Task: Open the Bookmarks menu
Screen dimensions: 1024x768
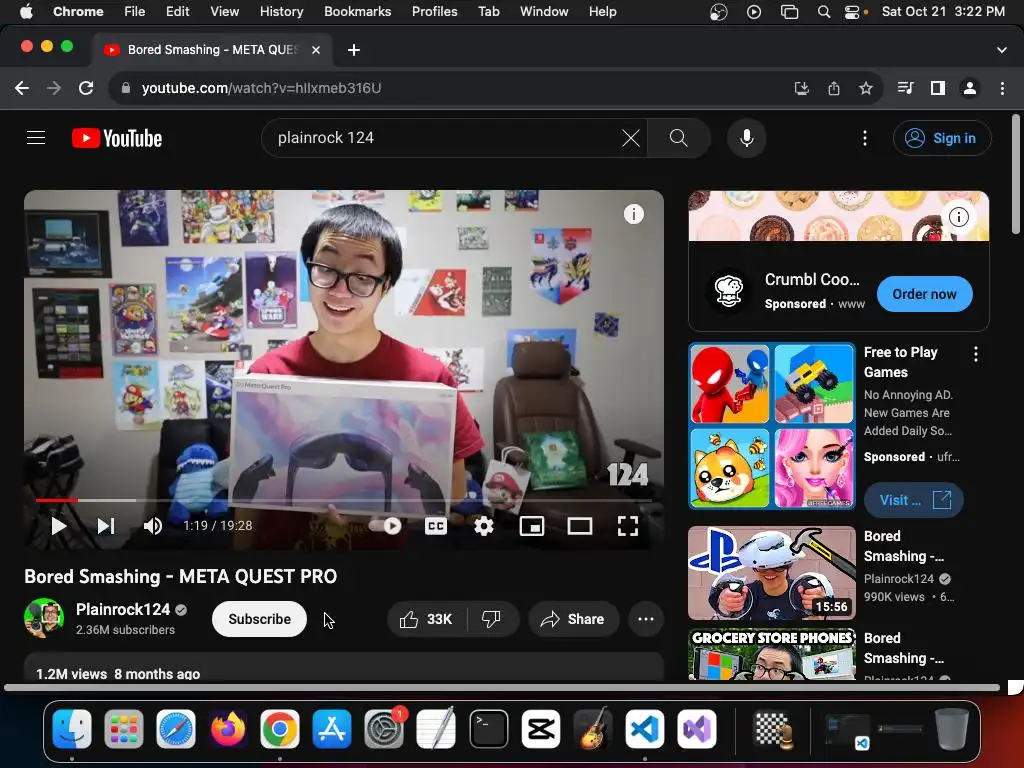Action: [x=357, y=12]
